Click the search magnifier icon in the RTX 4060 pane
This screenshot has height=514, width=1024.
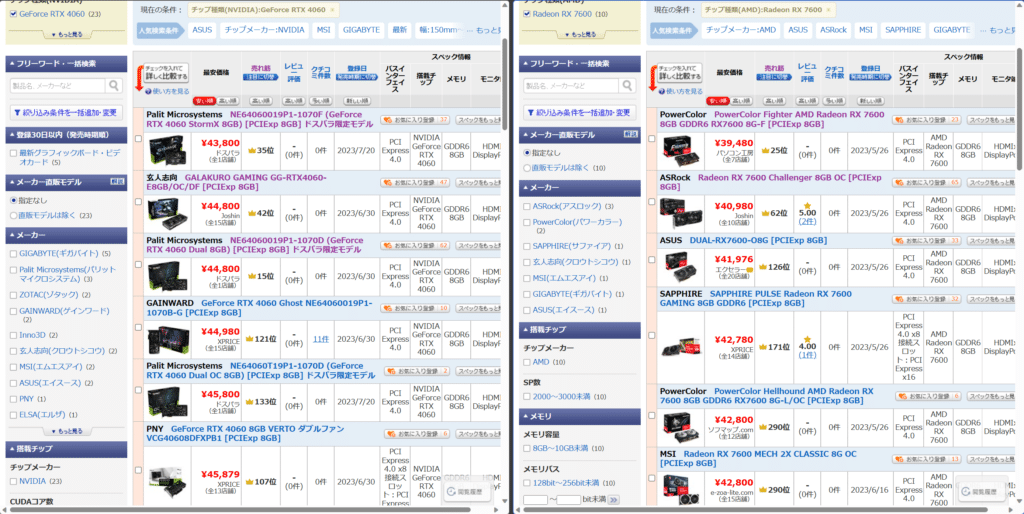114,86
